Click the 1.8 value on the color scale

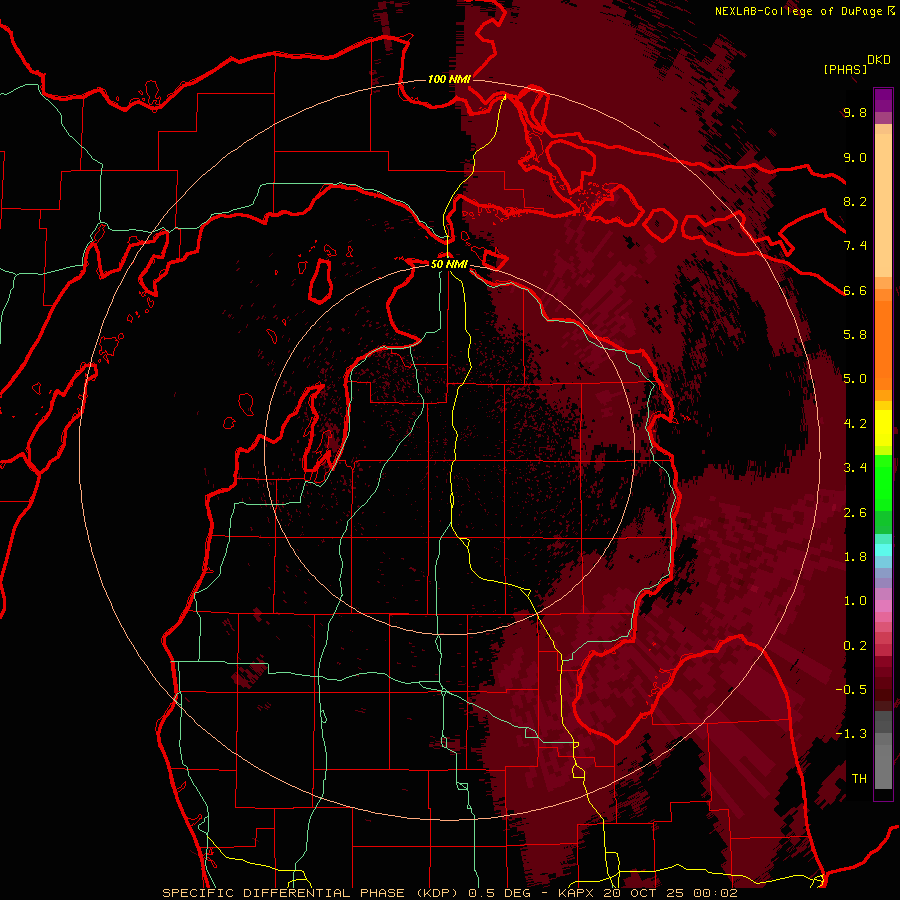coord(855,557)
